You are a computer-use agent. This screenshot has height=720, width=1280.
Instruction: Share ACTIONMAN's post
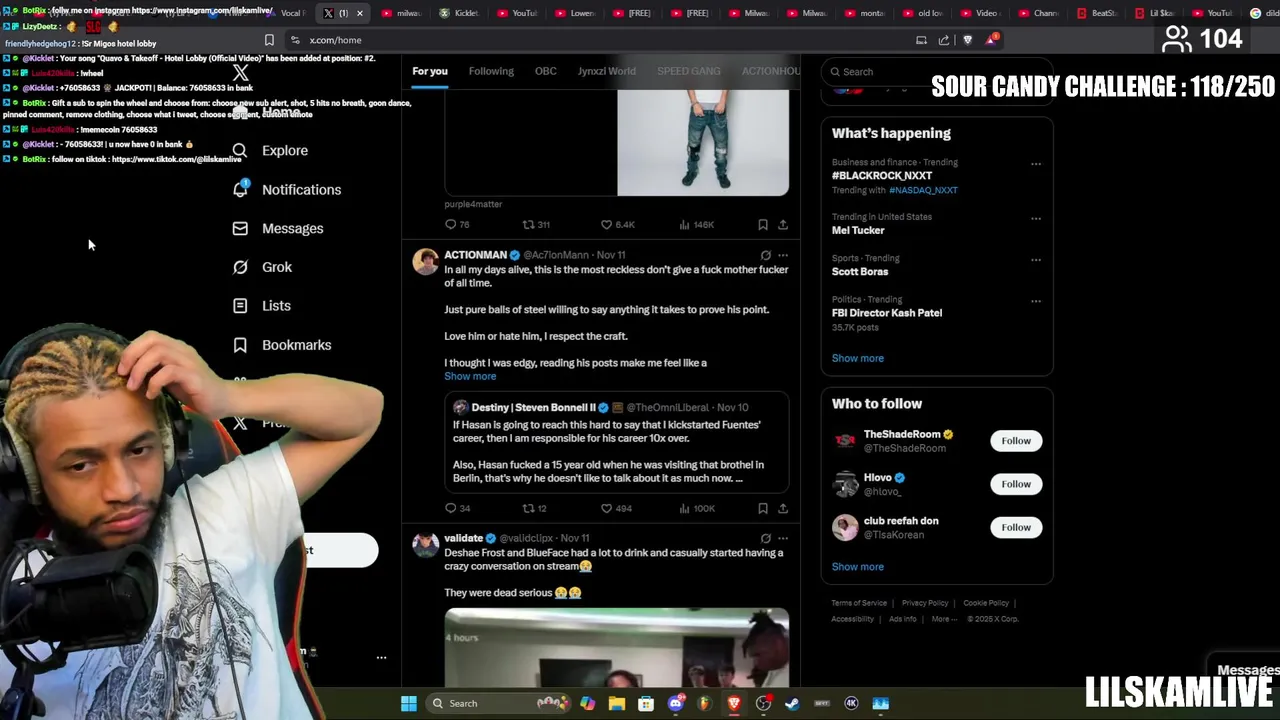coord(783,508)
